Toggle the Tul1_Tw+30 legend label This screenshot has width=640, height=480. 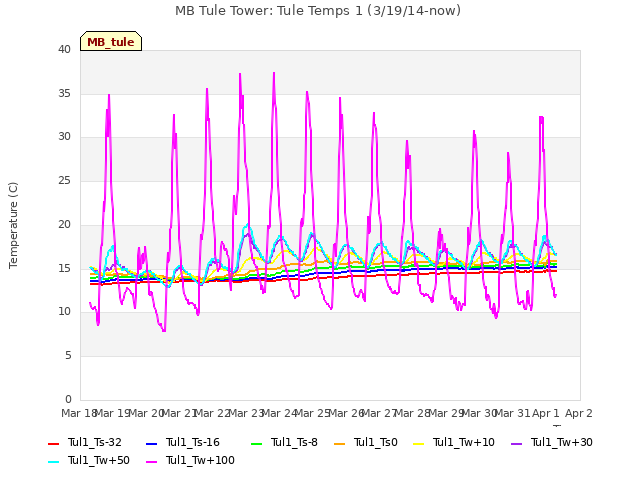562,442
